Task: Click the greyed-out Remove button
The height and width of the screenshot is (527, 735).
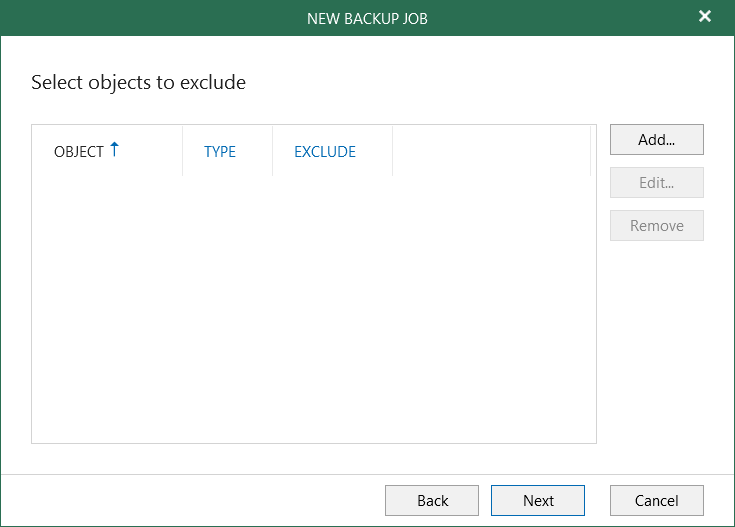Action: [x=656, y=226]
